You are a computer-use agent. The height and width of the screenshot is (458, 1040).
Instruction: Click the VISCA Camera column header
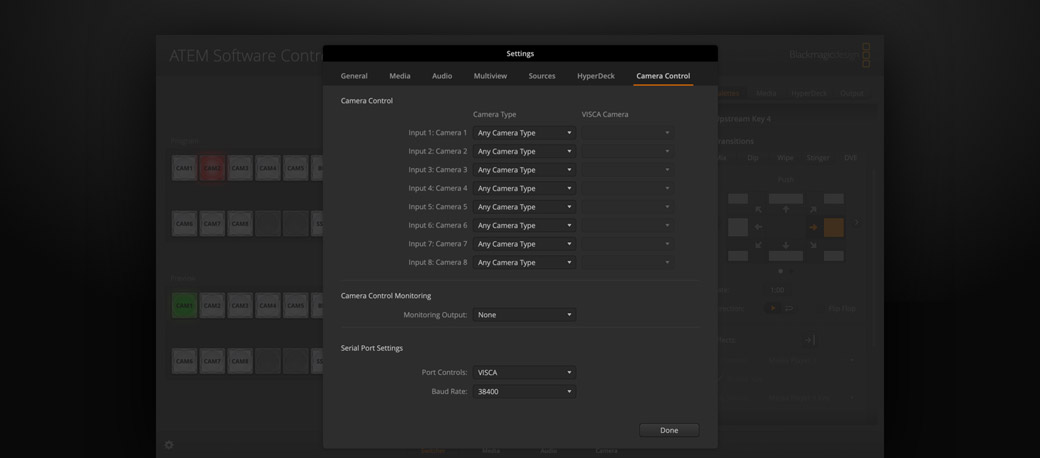click(605, 114)
